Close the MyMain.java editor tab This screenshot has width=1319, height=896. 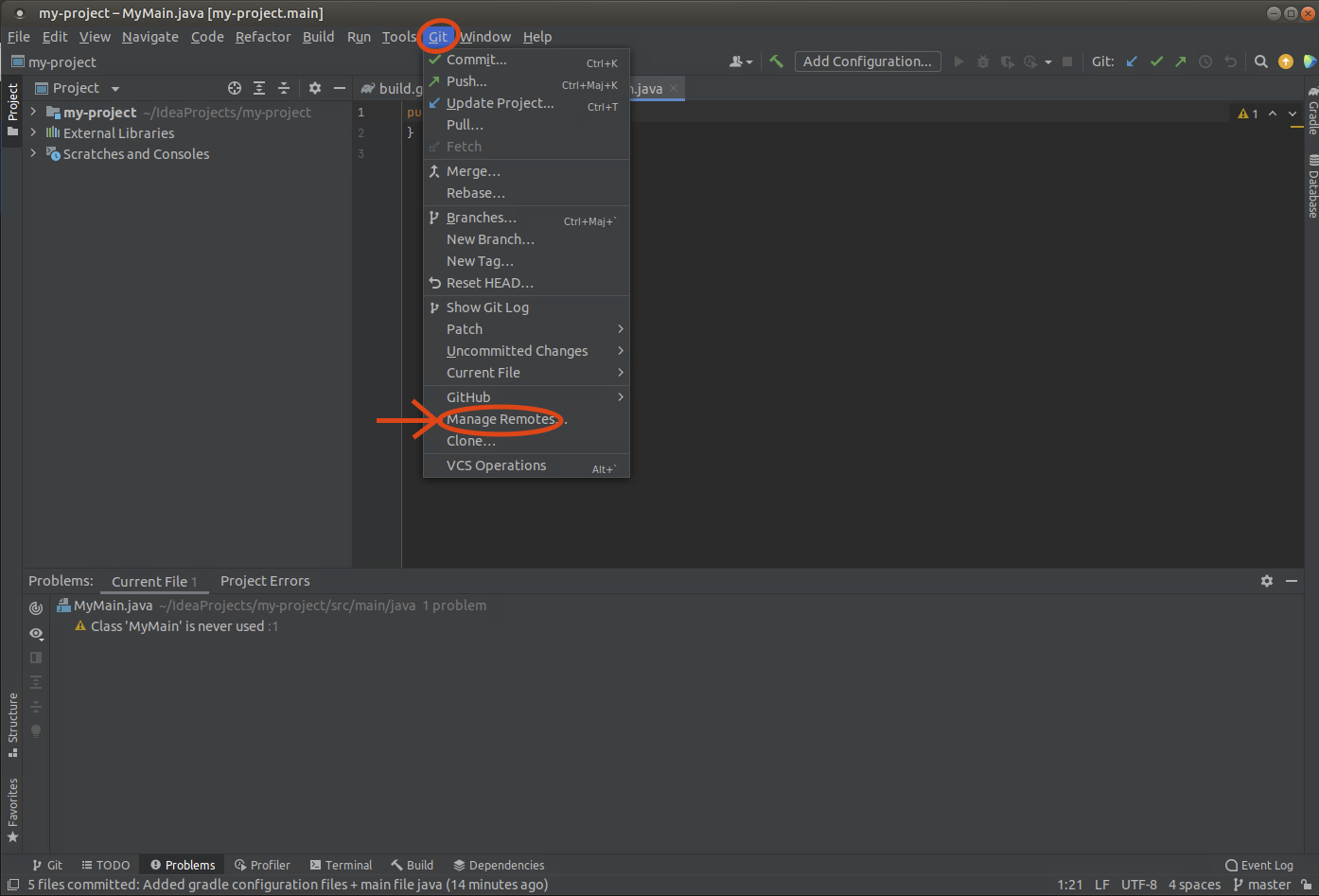click(x=674, y=88)
